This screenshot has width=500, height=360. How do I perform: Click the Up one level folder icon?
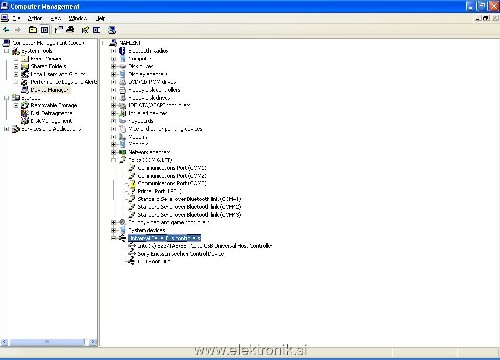(x=32, y=30)
